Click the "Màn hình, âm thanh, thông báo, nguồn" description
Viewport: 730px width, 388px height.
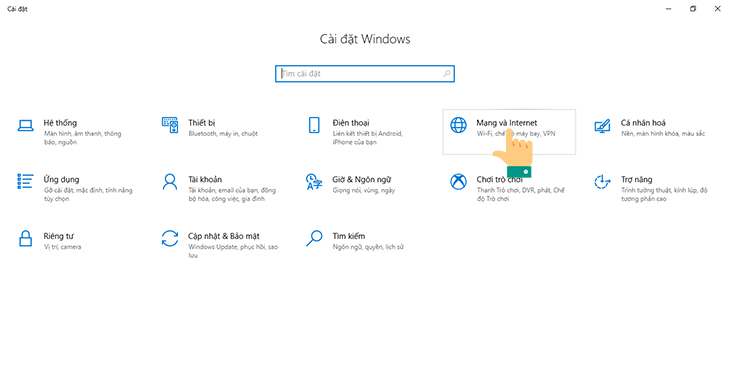(x=82, y=138)
